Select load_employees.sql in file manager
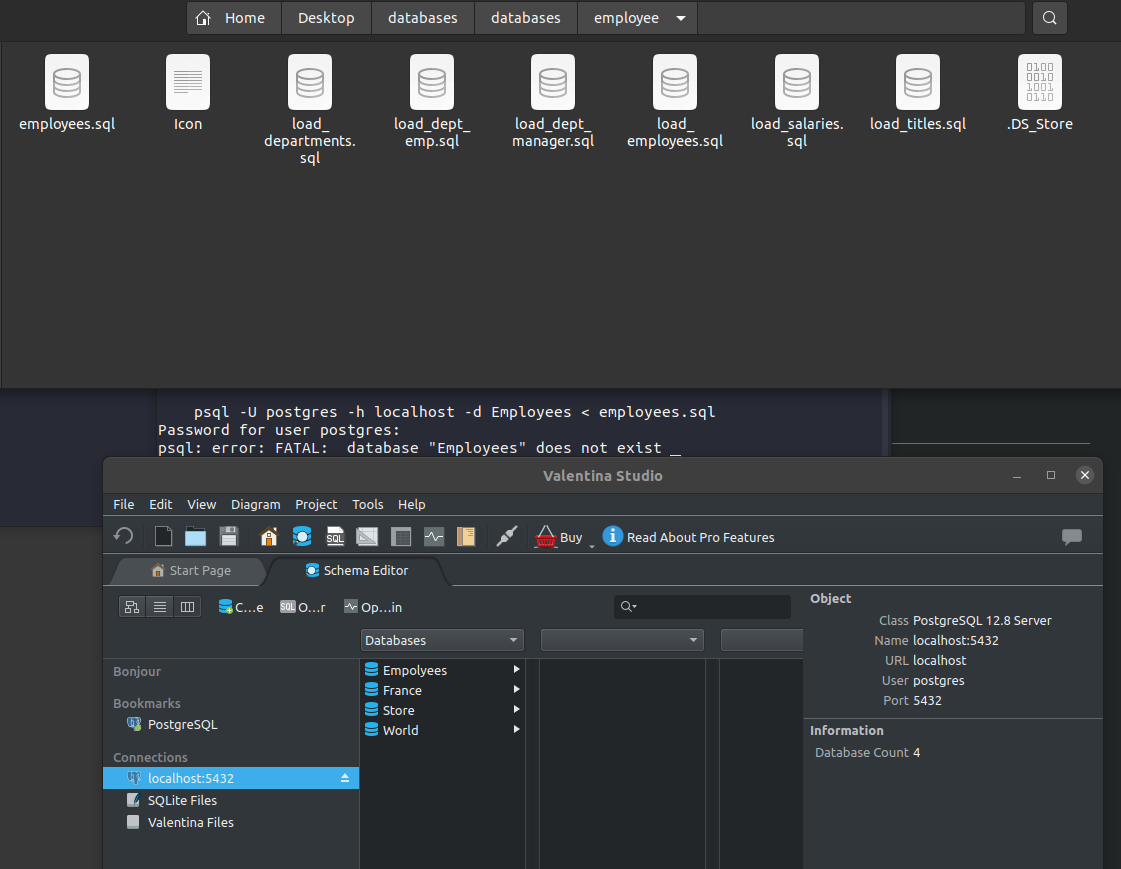Viewport: 1121px width, 869px height. click(x=675, y=101)
